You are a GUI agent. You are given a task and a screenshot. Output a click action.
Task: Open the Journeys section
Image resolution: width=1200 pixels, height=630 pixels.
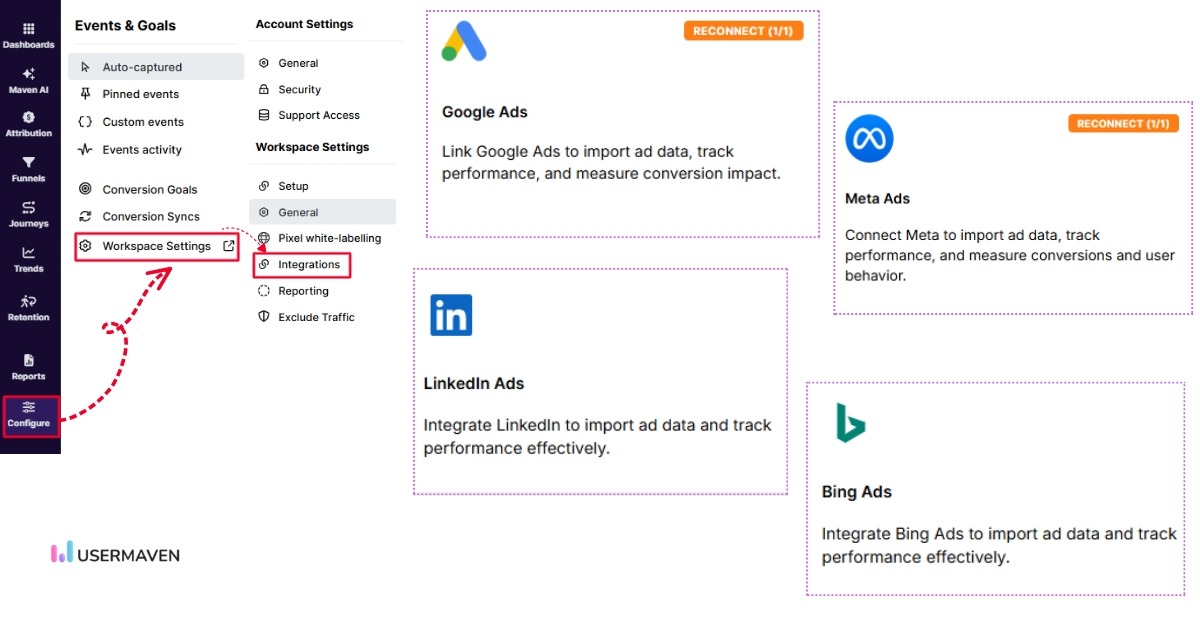tap(29, 216)
